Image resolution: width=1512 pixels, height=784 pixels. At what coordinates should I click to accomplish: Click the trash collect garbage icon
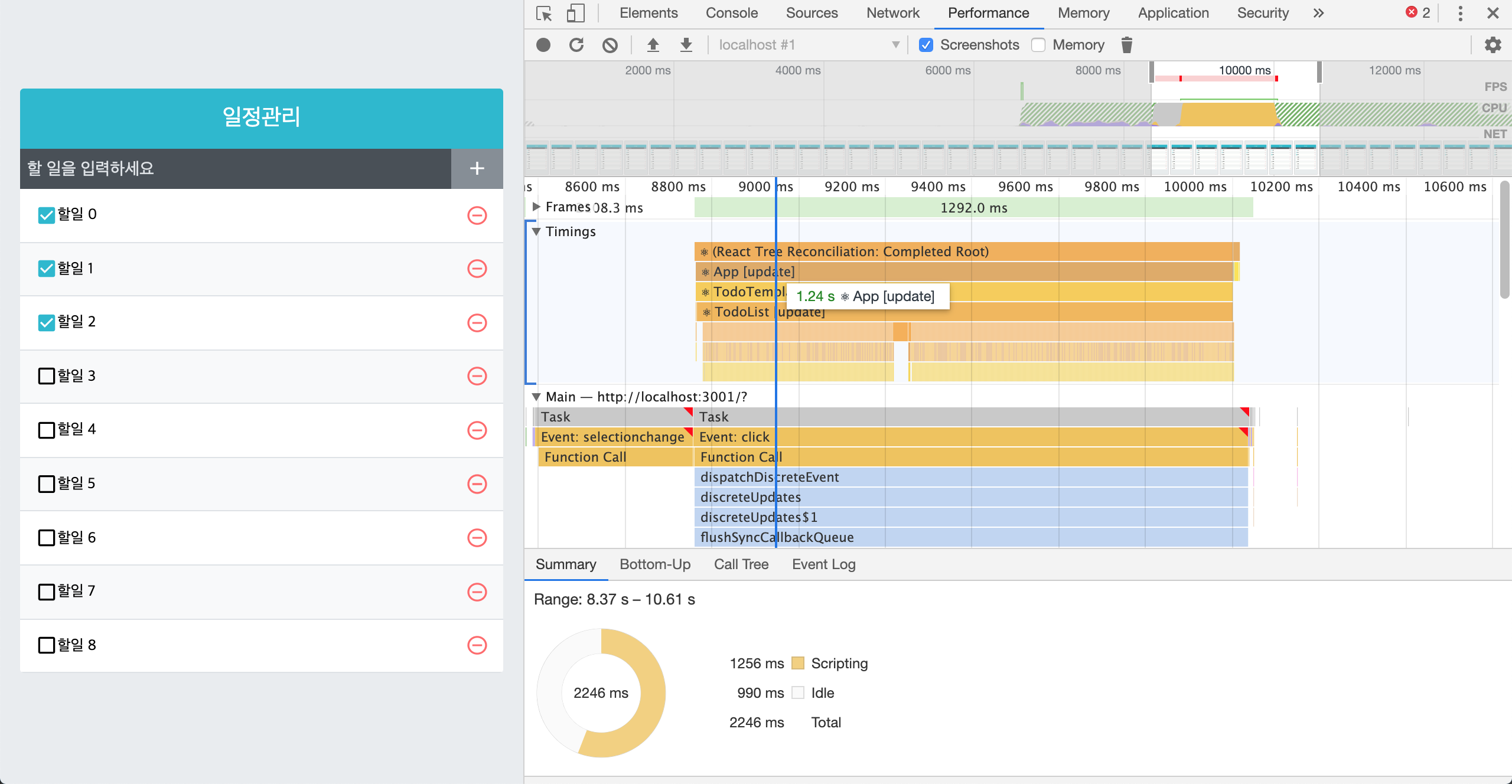[1126, 45]
